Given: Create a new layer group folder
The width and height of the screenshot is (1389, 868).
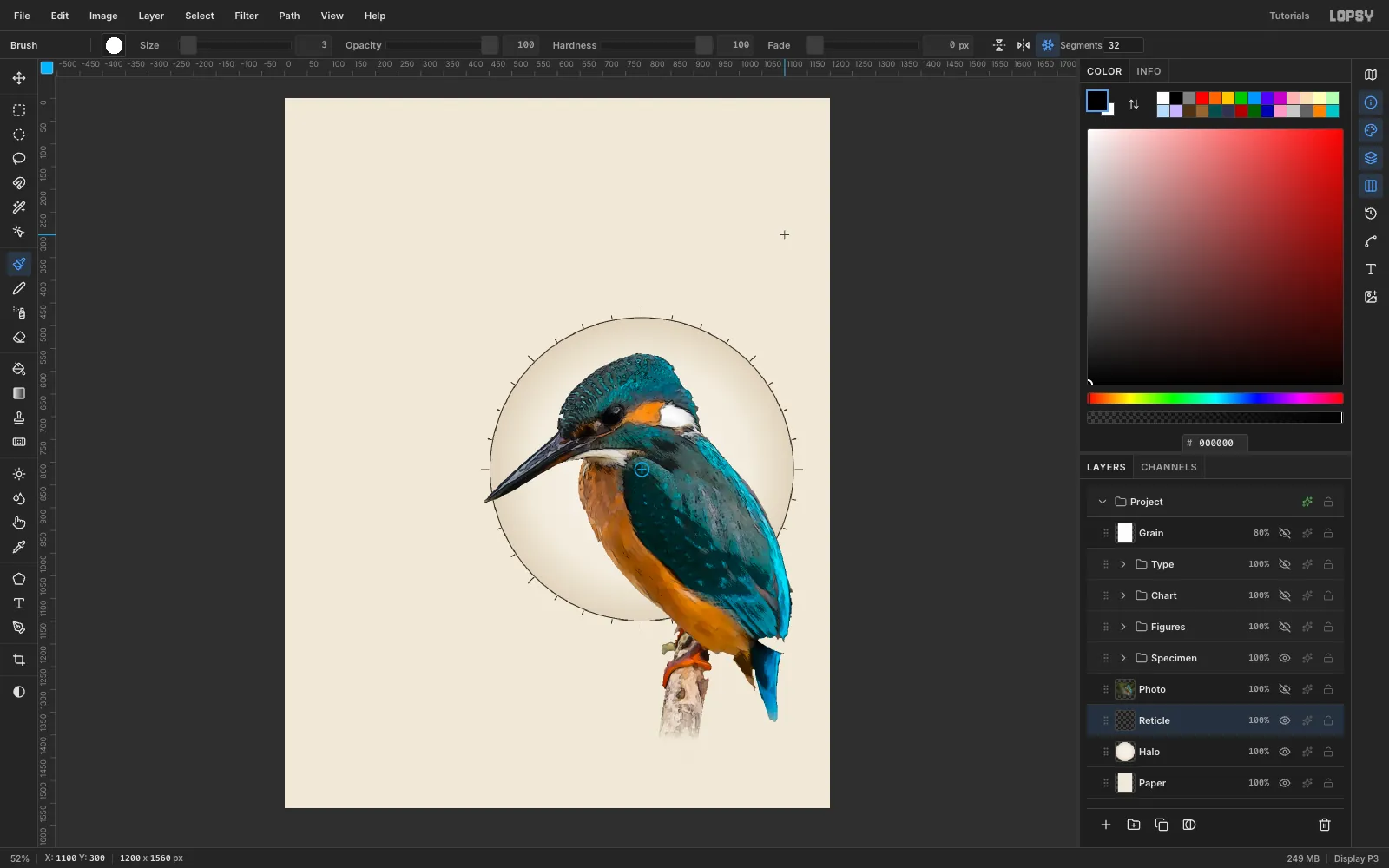Looking at the screenshot, I should pyautogui.click(x=1134, y=825).
